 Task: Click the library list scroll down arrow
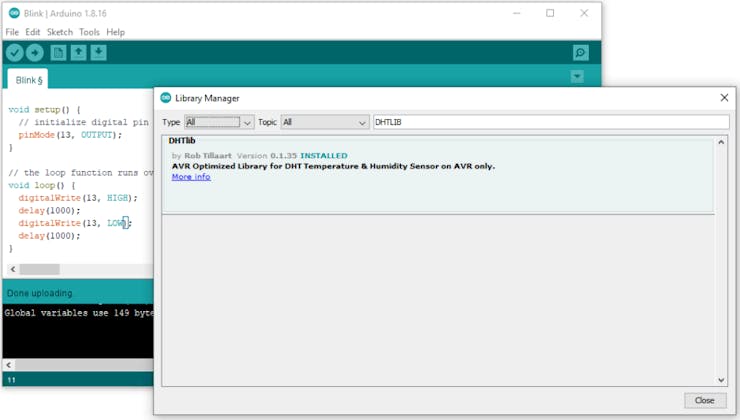point(721,380)
